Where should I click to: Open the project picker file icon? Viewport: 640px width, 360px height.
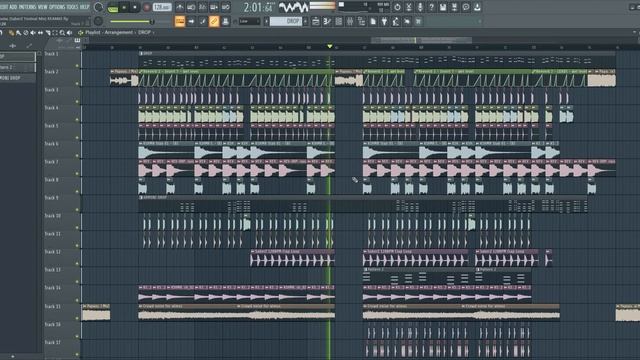click(373, 21)
